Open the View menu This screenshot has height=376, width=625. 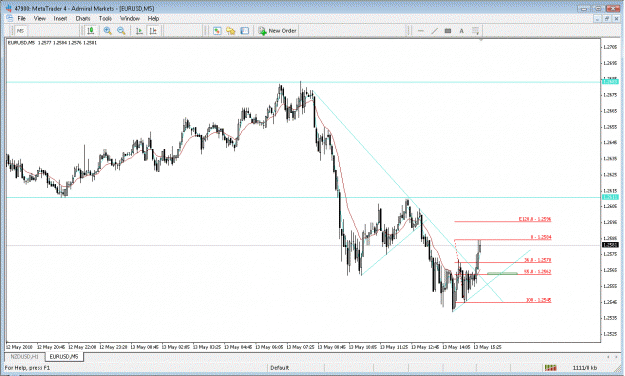pyautogui.click(x=39, y=18)
